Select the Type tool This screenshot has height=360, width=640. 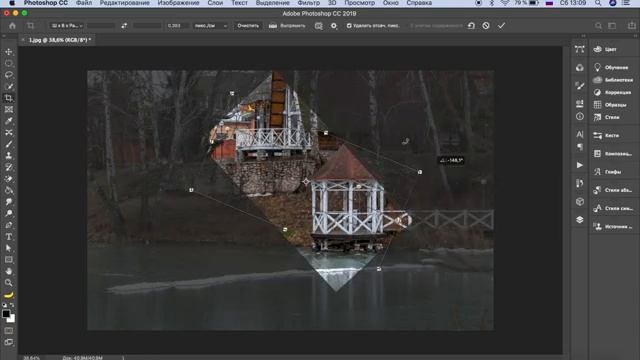[9, 236]
